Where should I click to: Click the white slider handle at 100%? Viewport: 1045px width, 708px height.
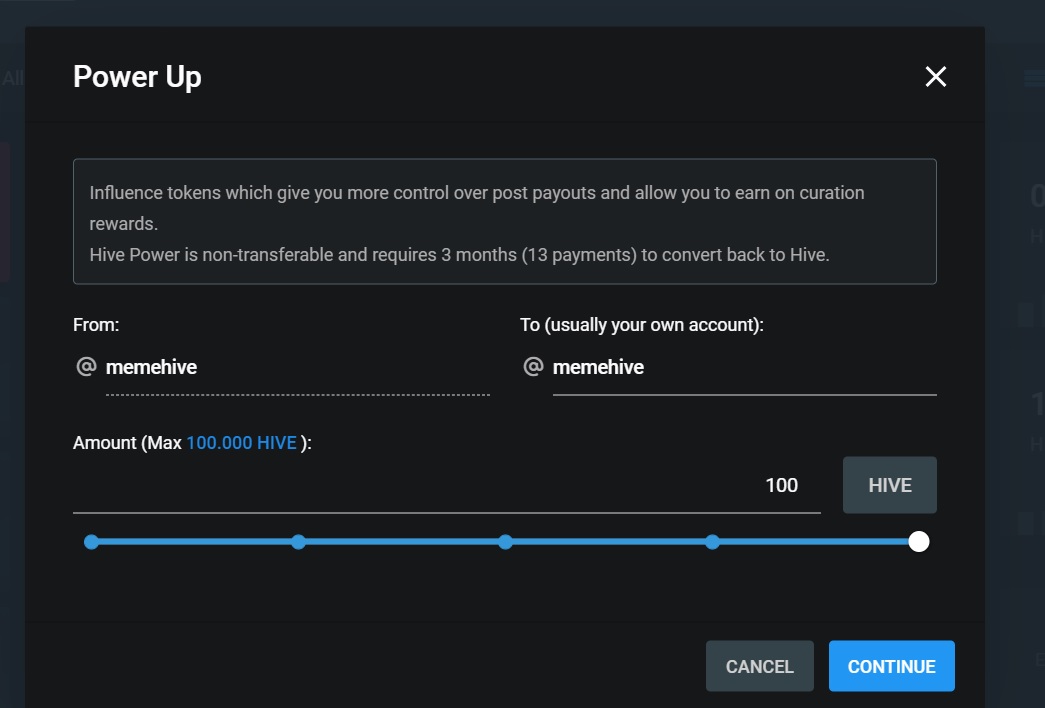click(x=919, y=542)
